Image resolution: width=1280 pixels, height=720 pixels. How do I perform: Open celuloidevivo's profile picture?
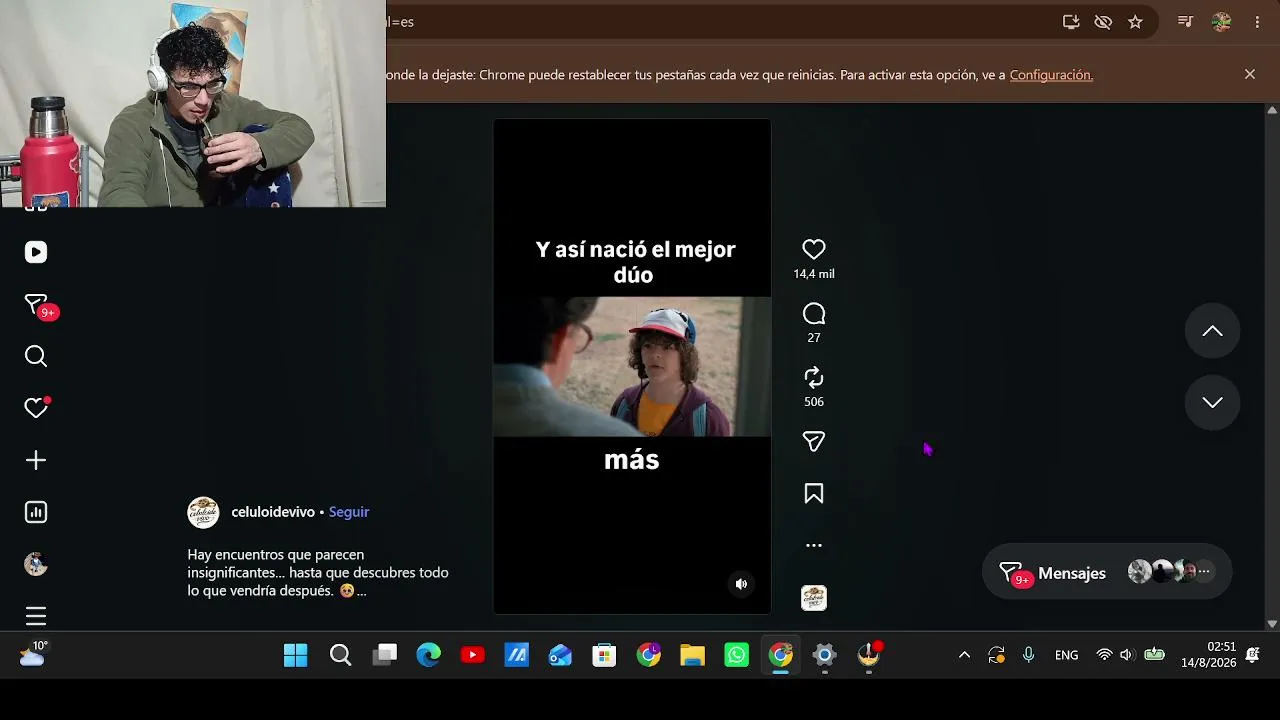tap(203, 512)
